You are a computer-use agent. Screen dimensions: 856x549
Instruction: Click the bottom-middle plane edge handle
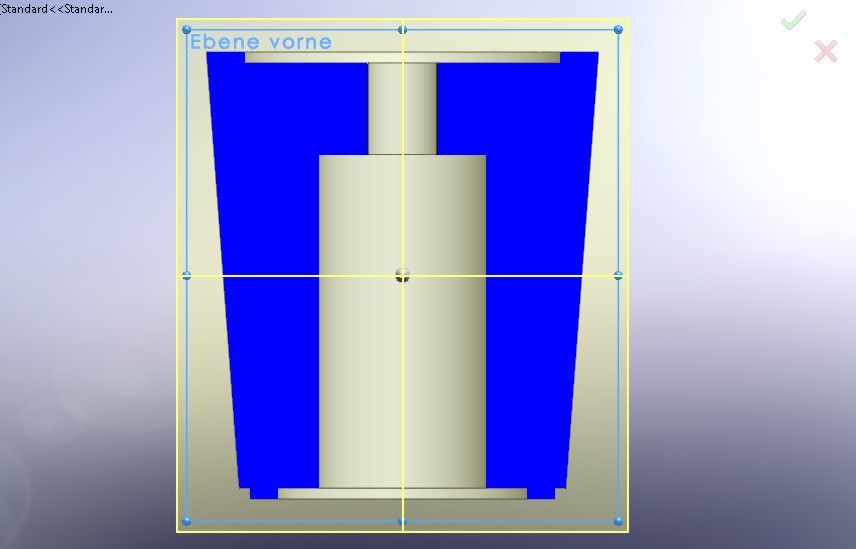pos(402,521)
